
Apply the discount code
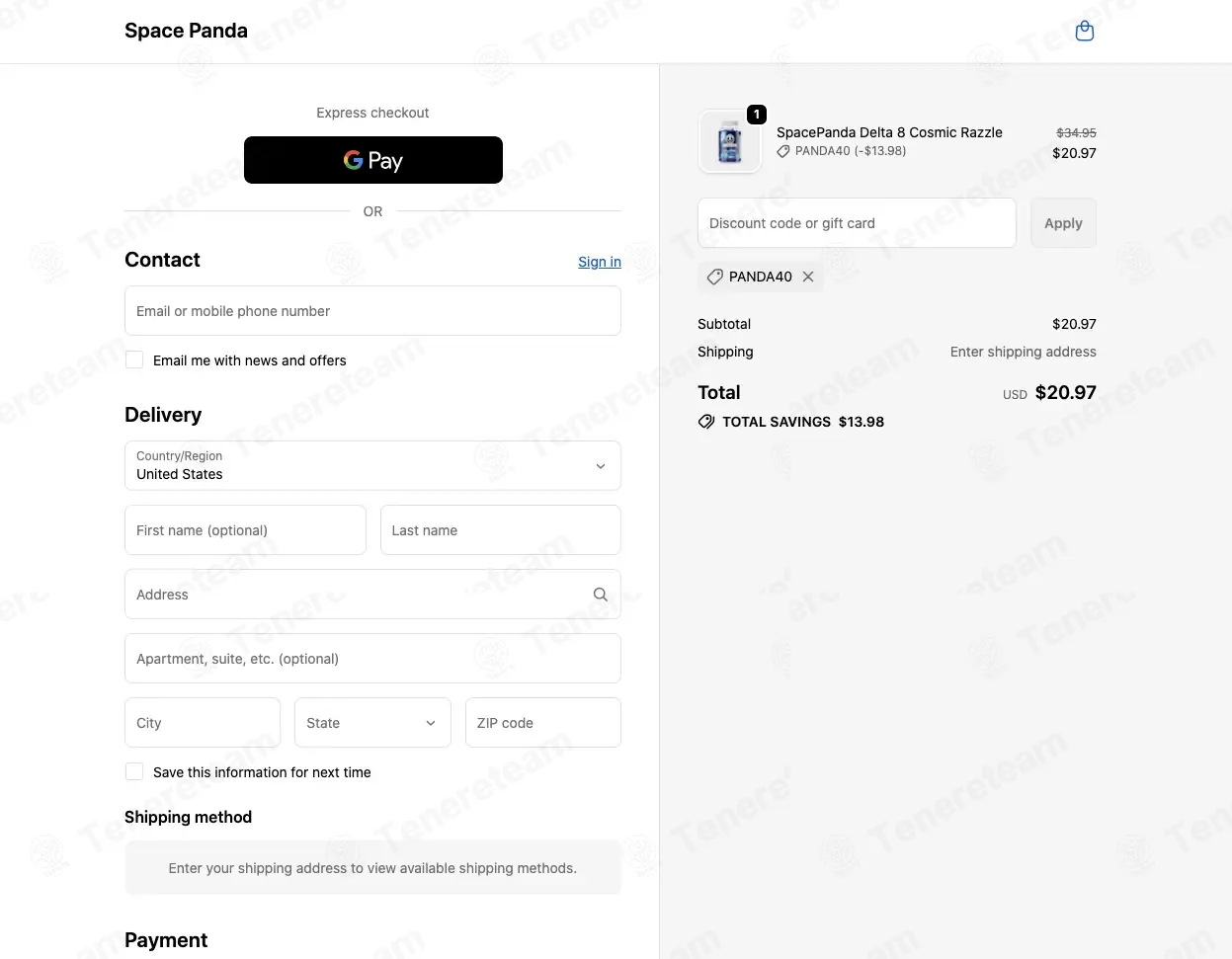(1063, 223)
